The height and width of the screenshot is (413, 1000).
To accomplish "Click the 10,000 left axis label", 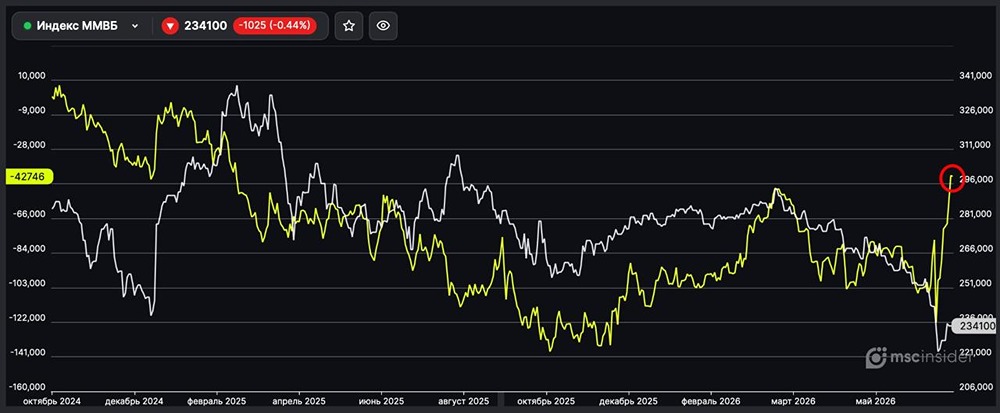I will (x=34, y=76).
